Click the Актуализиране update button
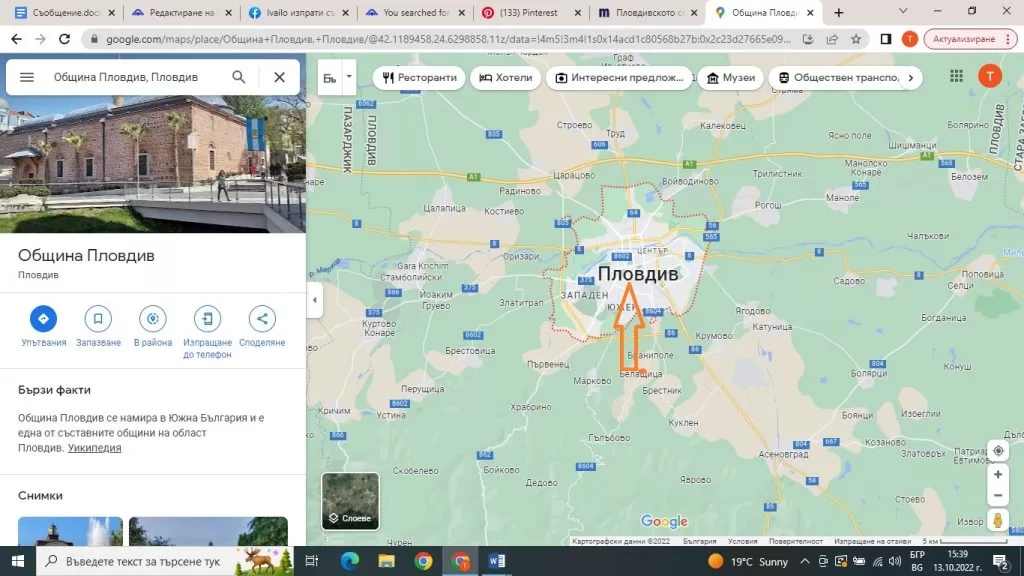The height and width of the screenshot is (576, 1024). click(968, 39)
